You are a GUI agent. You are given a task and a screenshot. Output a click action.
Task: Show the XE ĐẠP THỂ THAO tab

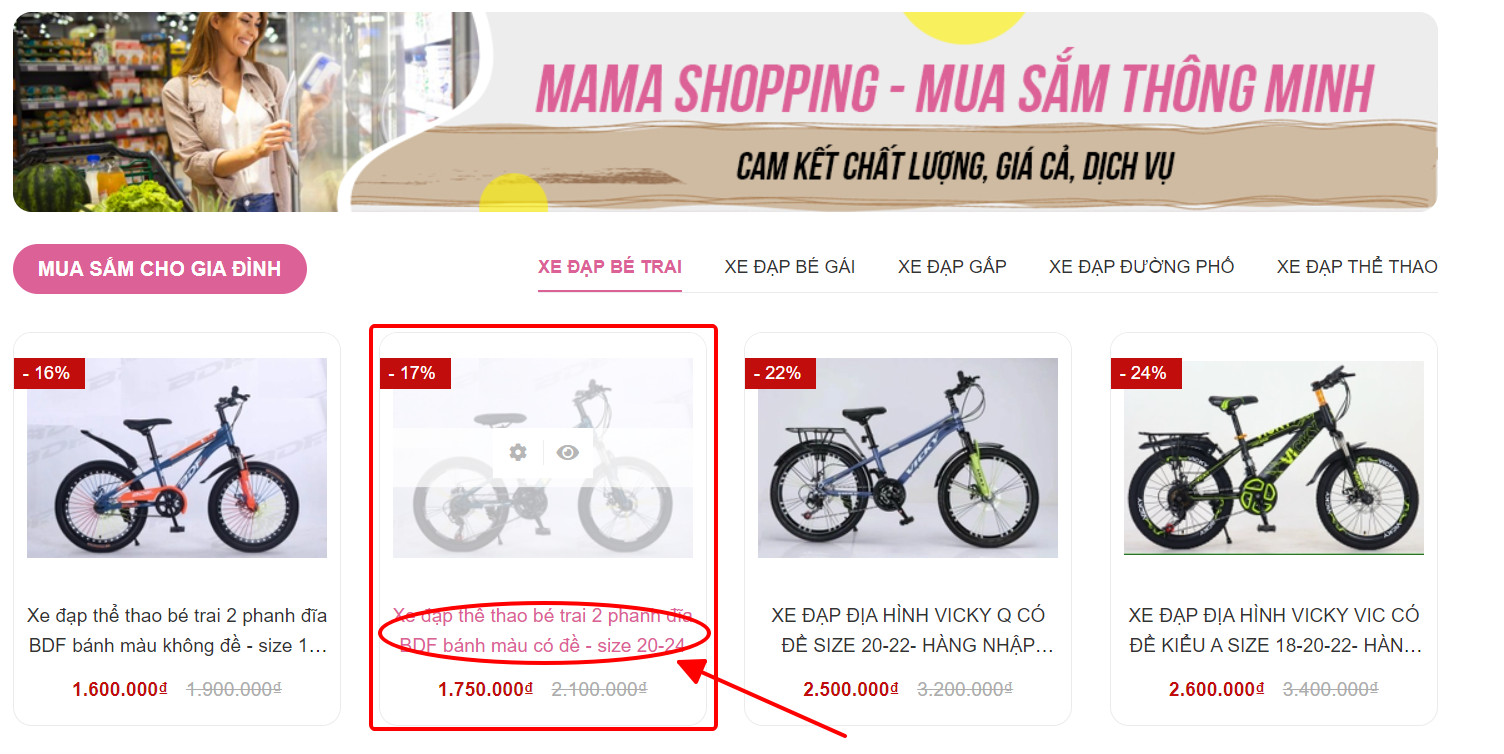click(x=1357, y=267)
